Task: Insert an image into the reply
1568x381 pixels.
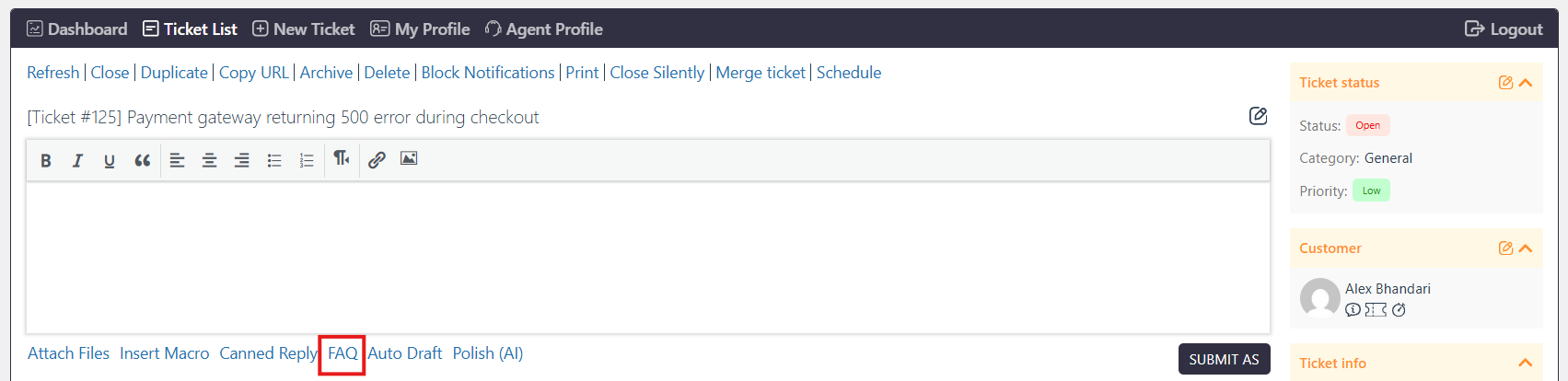Action: [x=409, y=159]
